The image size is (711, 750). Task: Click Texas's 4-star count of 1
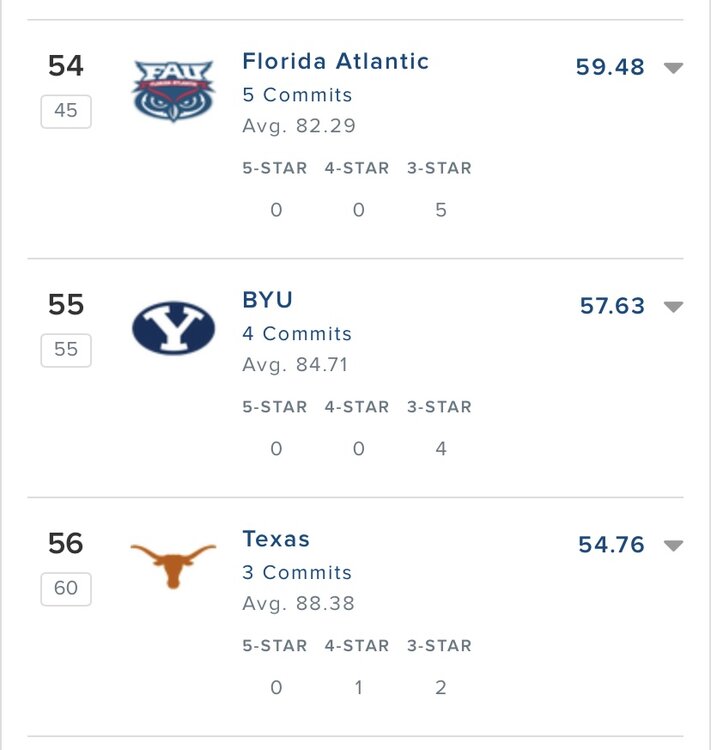pos(358,688)
